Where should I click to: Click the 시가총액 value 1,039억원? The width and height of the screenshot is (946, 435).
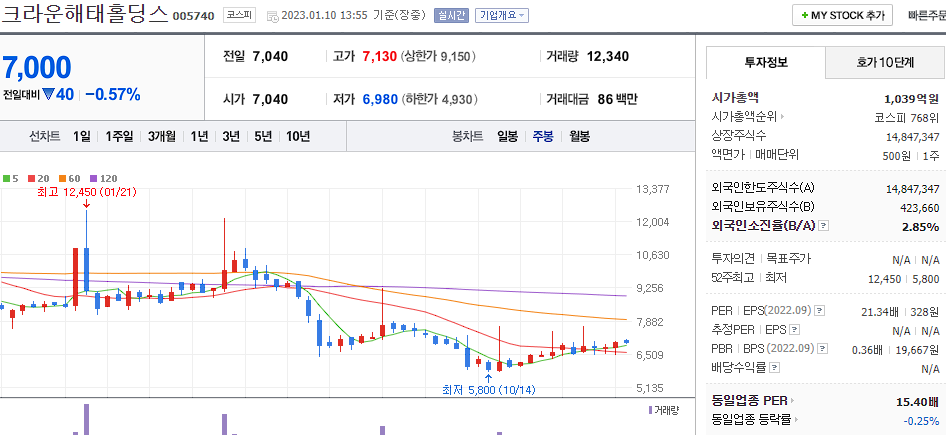pos(912,99)
